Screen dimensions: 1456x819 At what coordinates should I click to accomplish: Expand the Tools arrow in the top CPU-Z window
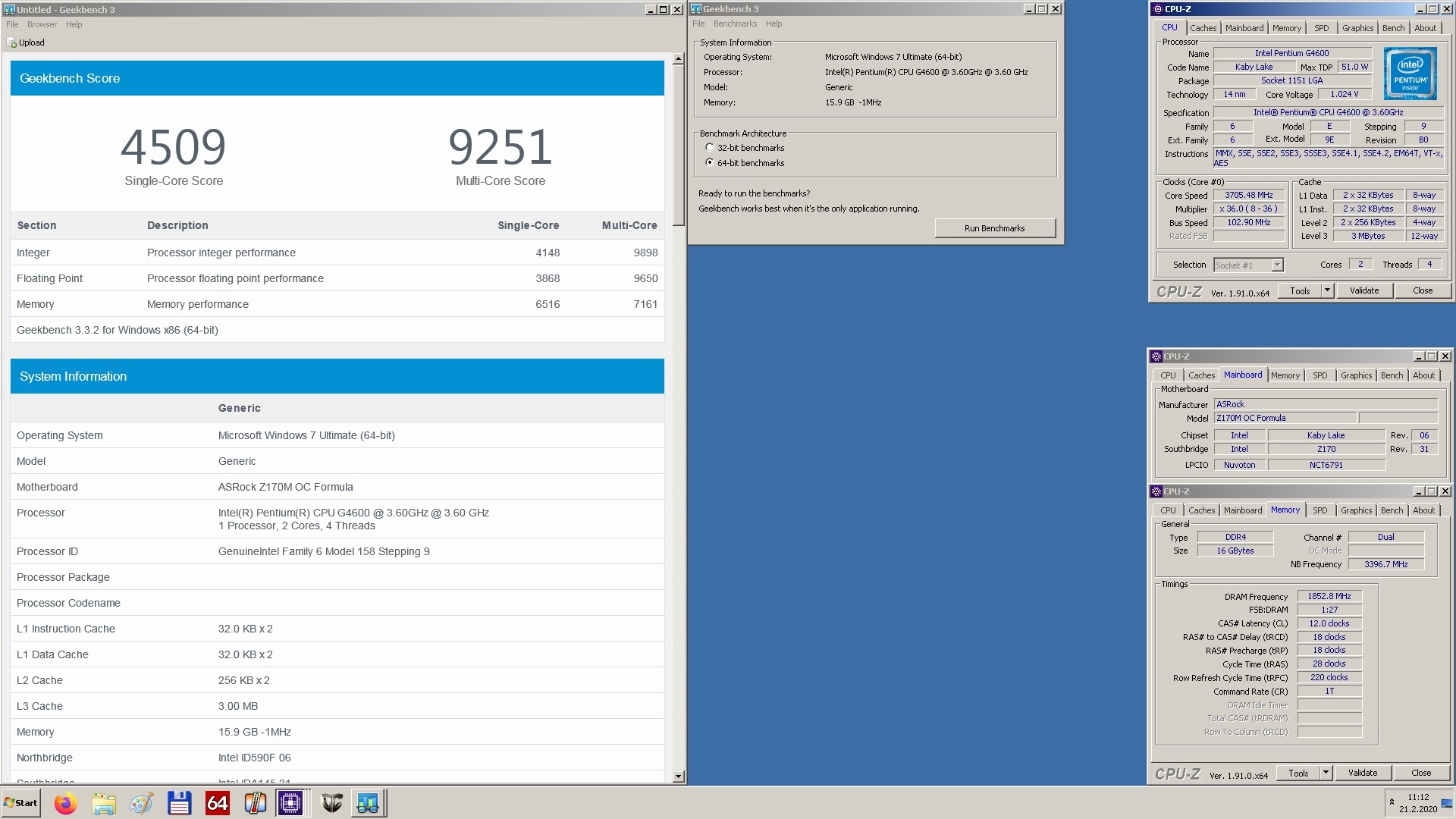[x=1327, y=290]
